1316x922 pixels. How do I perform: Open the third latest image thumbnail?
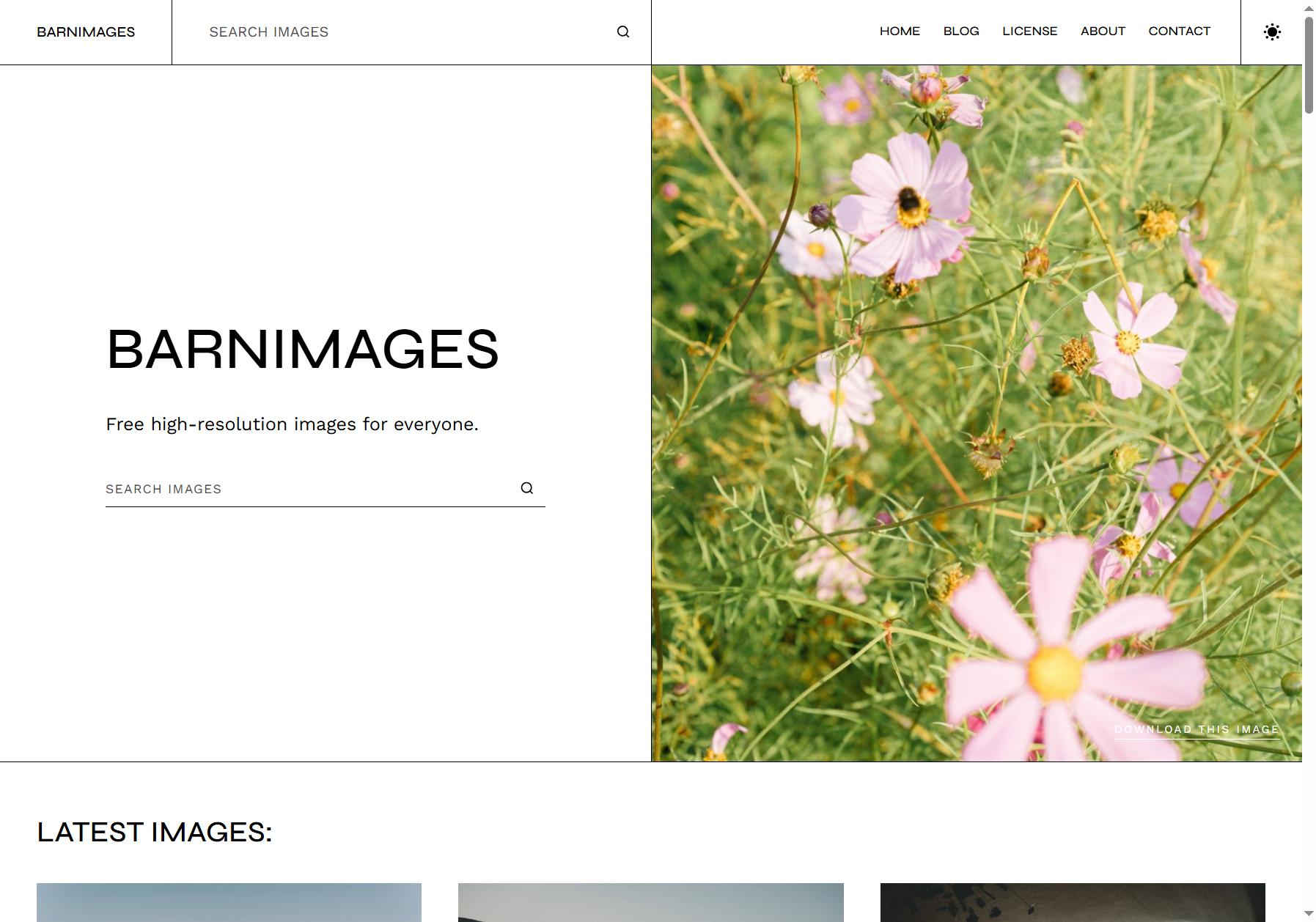[x=1073, y=902]
